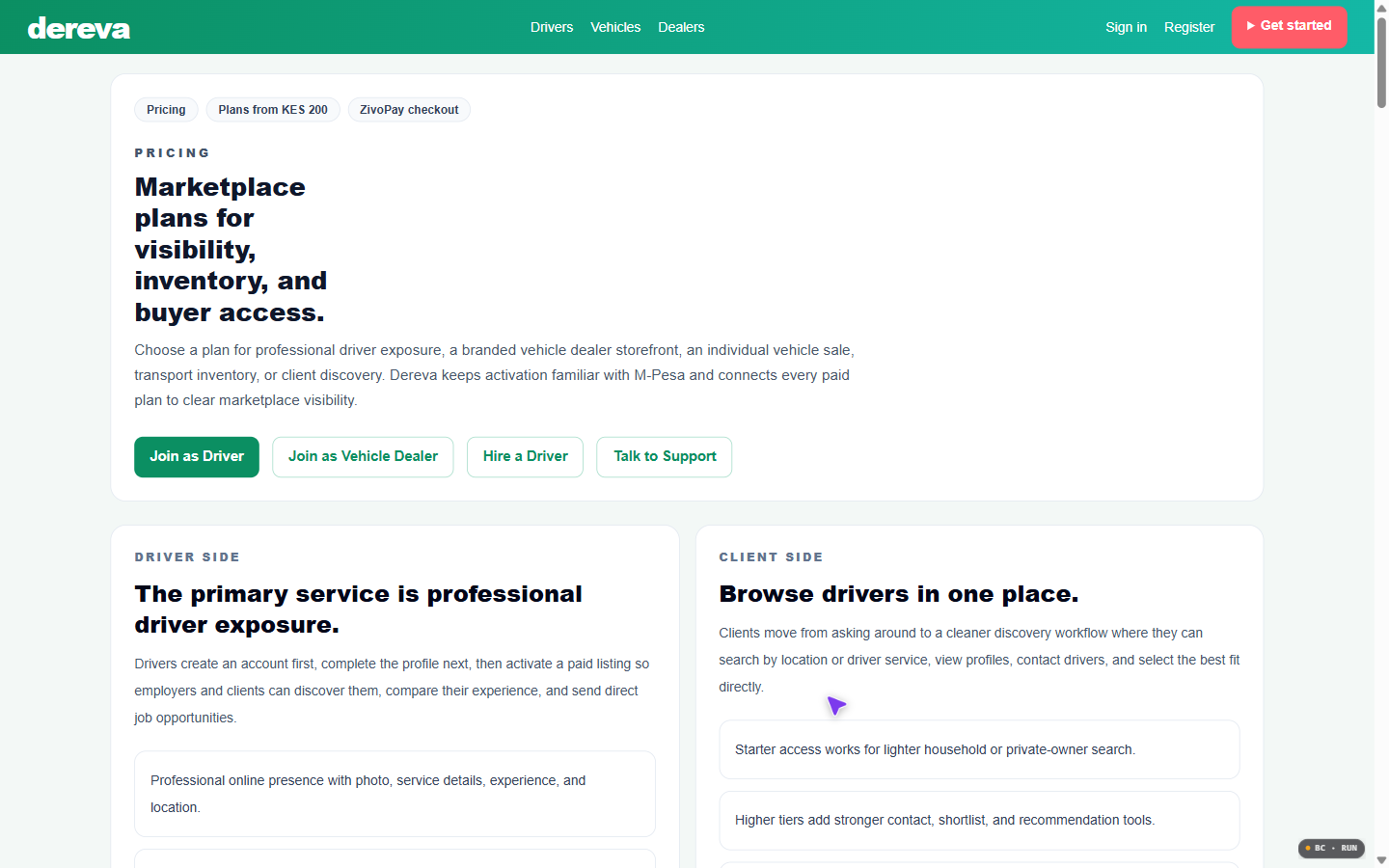Click the Hire a Driver button

click(x=526, y=457)
